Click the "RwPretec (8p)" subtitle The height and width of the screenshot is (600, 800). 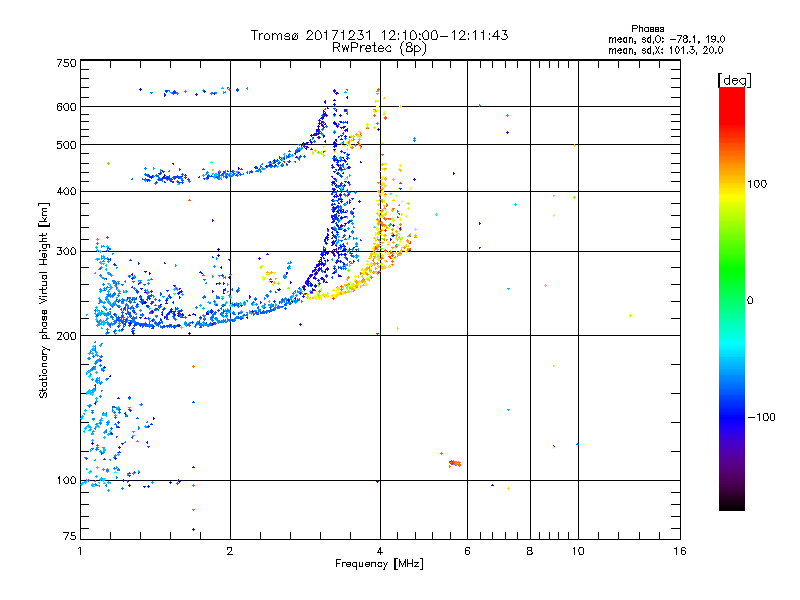(x=379, y=48)
